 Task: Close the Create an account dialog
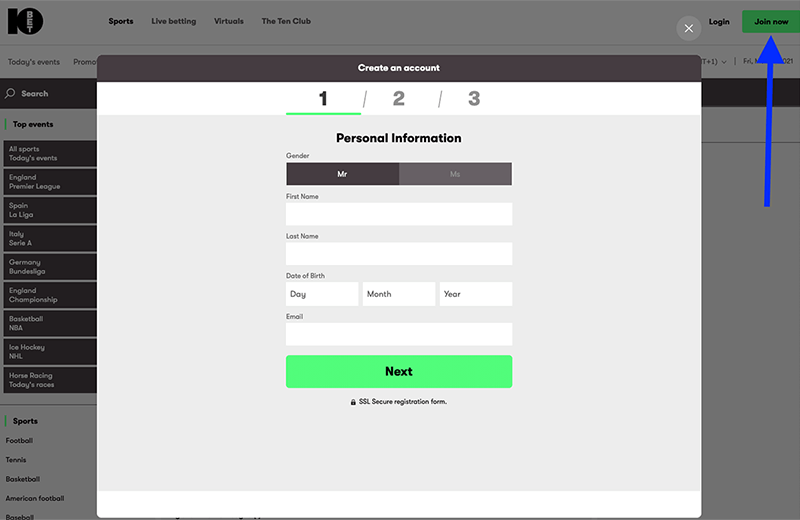pos(688,28)
